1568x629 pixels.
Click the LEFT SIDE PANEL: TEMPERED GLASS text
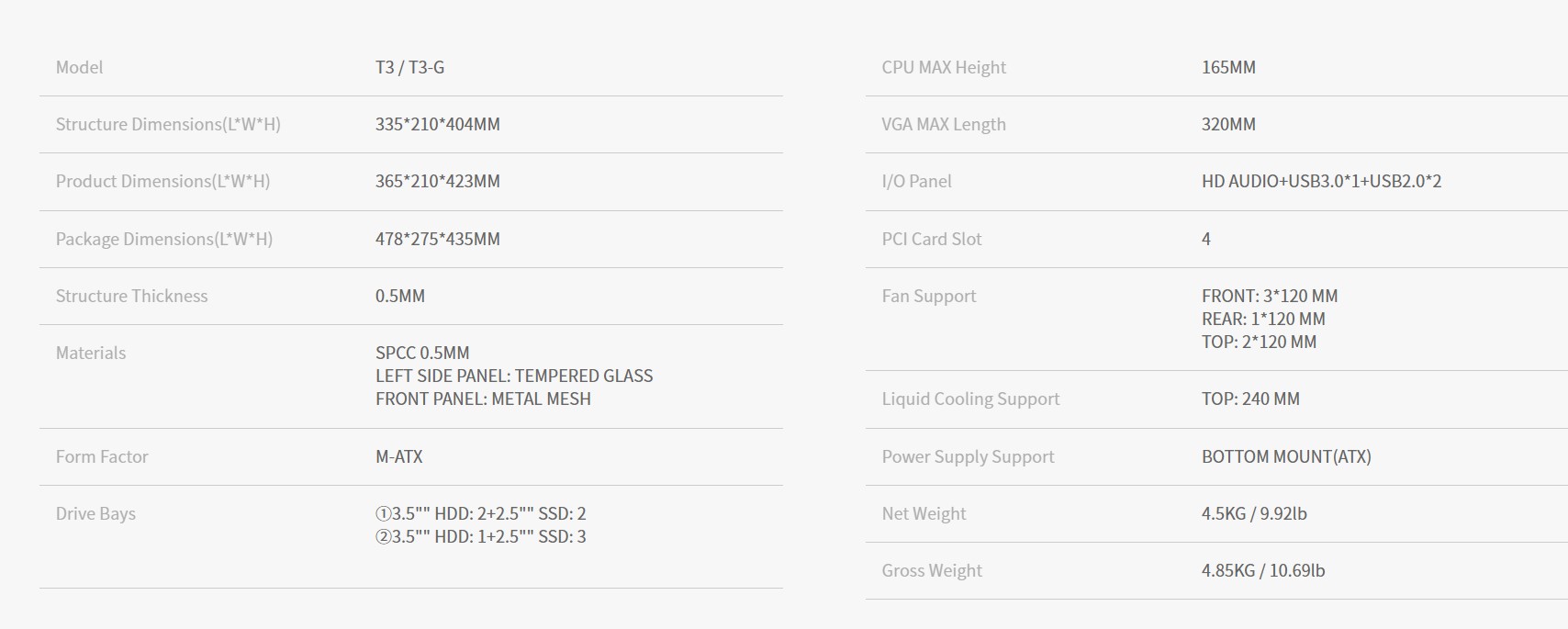pyautogui.click(x=513, y=376)
